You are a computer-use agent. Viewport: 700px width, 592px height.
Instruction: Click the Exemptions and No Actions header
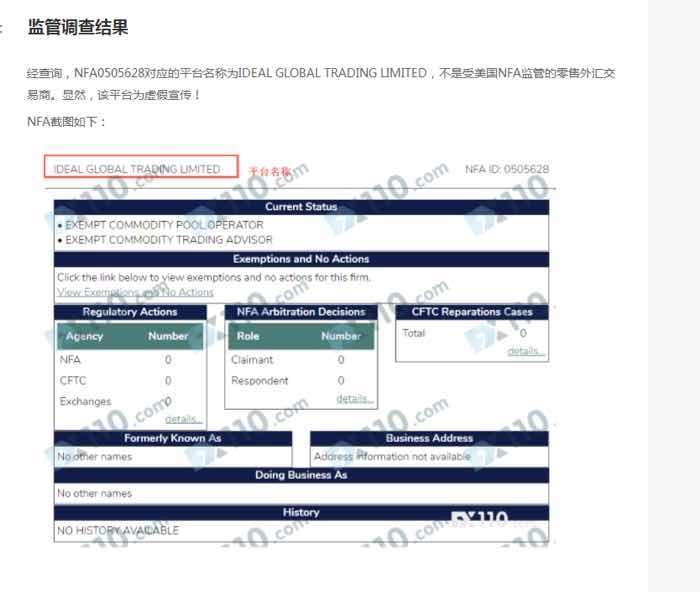[301, 259]
